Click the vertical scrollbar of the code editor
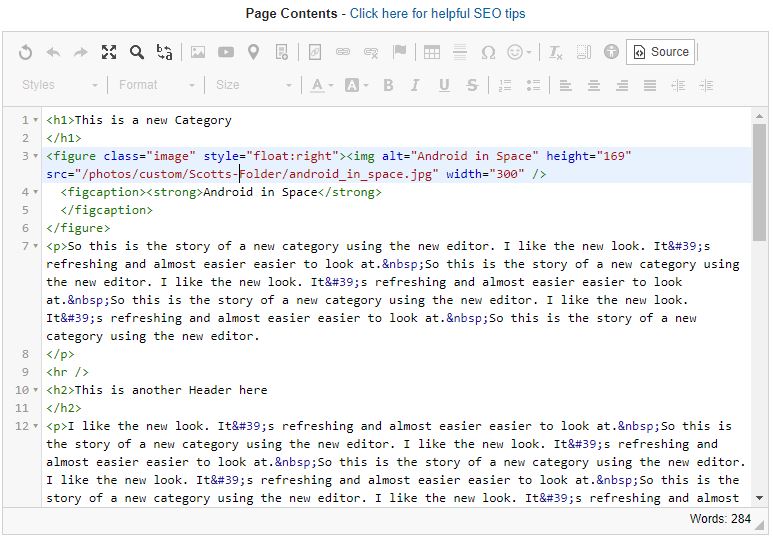Image resolution: width=773 pixels, height=538 pixels. [760, 300]
